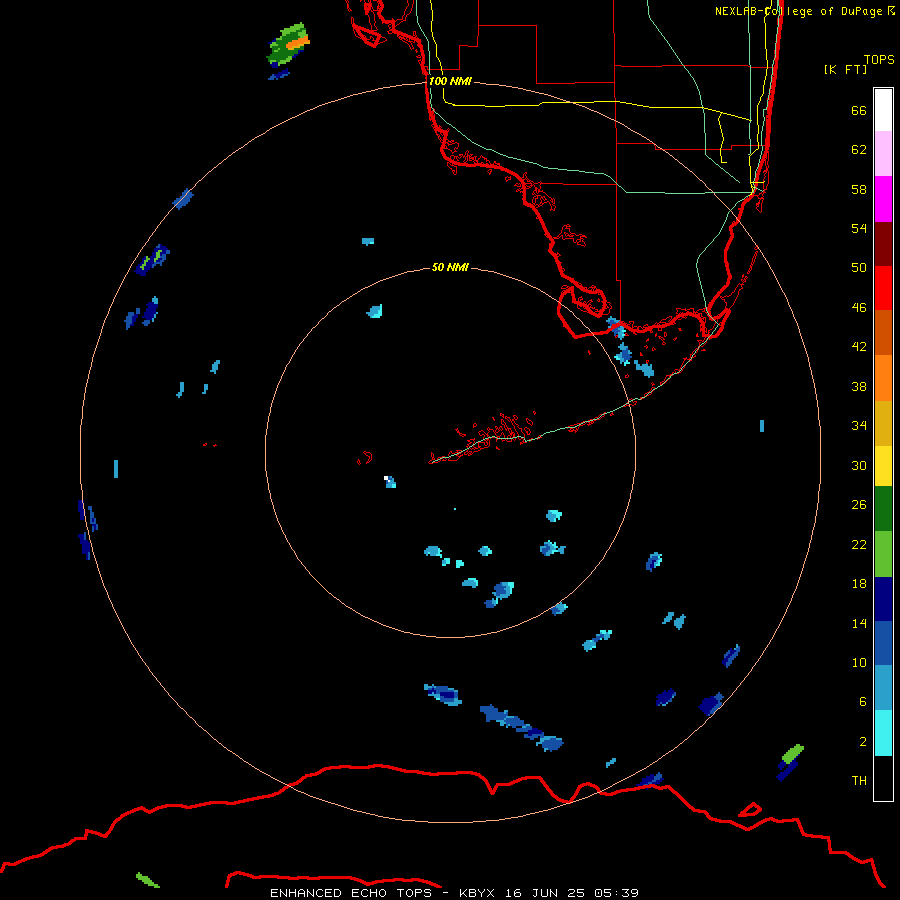900x900 pixels.
Task: Click the '22' legend value
Action: click(859, 544)
